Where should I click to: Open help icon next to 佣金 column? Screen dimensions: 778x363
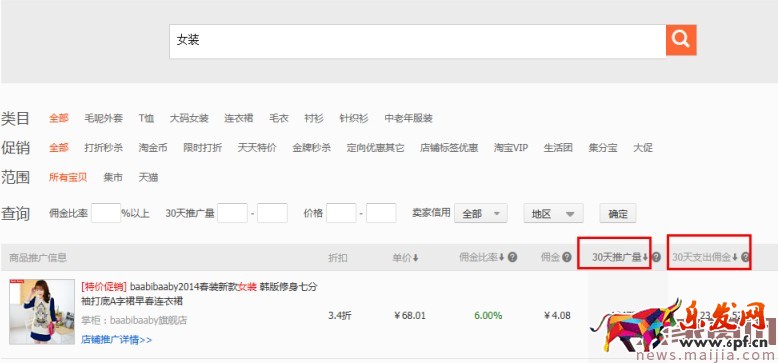567,257
